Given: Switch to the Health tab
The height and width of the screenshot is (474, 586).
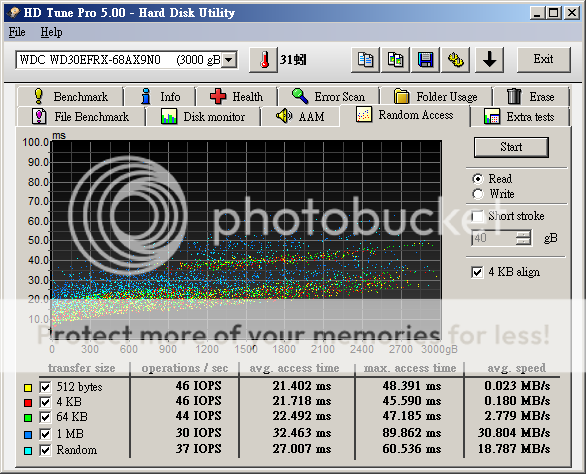Looking at the screenshot, I should tap(236, 97).
